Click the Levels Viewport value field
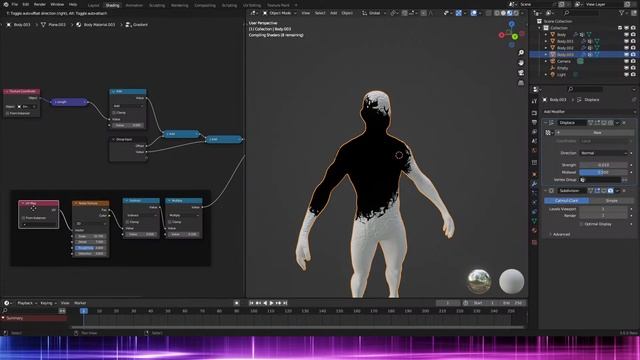 point(603,209)
